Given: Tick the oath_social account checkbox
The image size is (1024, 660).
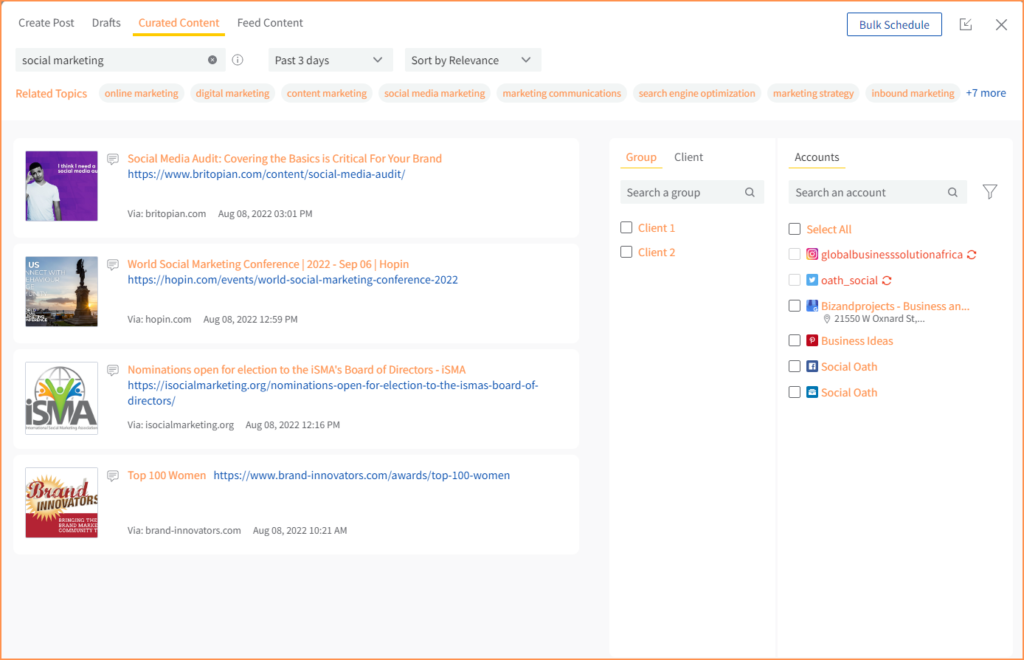Looking at the screenshot, I should pyautogui.click(x=794, y=280).
